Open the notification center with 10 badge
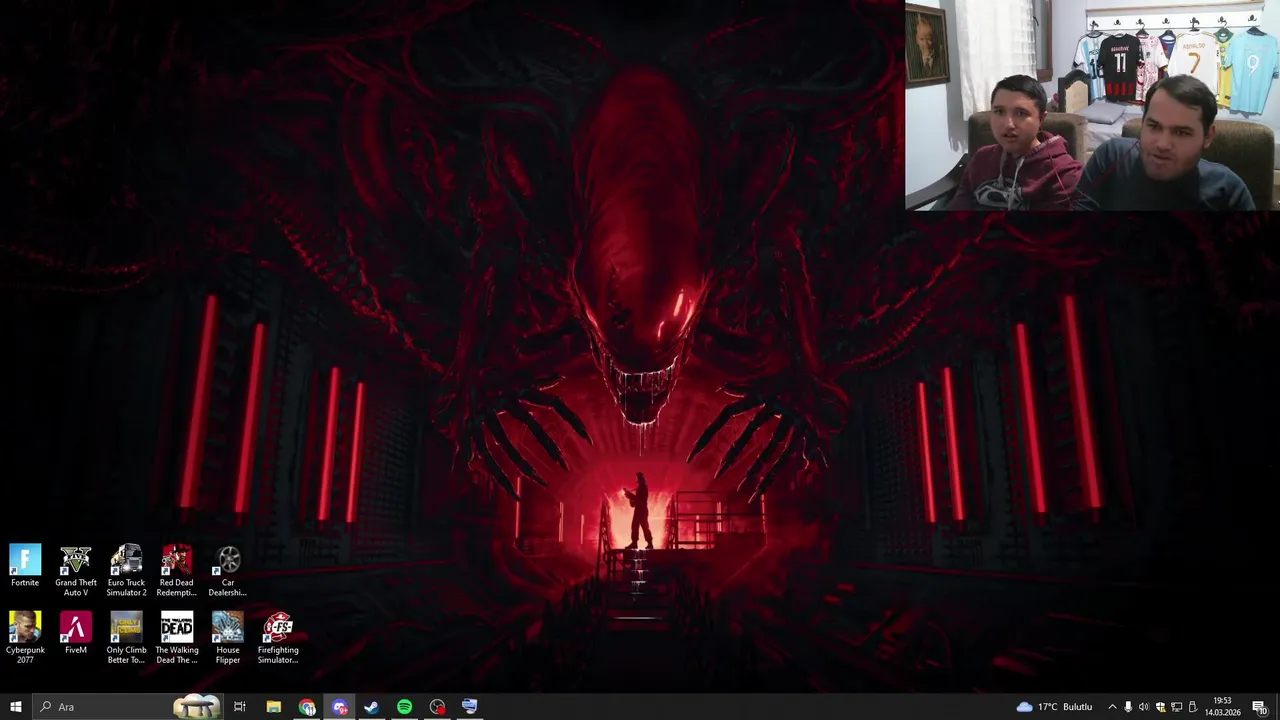1280x720 pixels. (x=1259, y=707)
